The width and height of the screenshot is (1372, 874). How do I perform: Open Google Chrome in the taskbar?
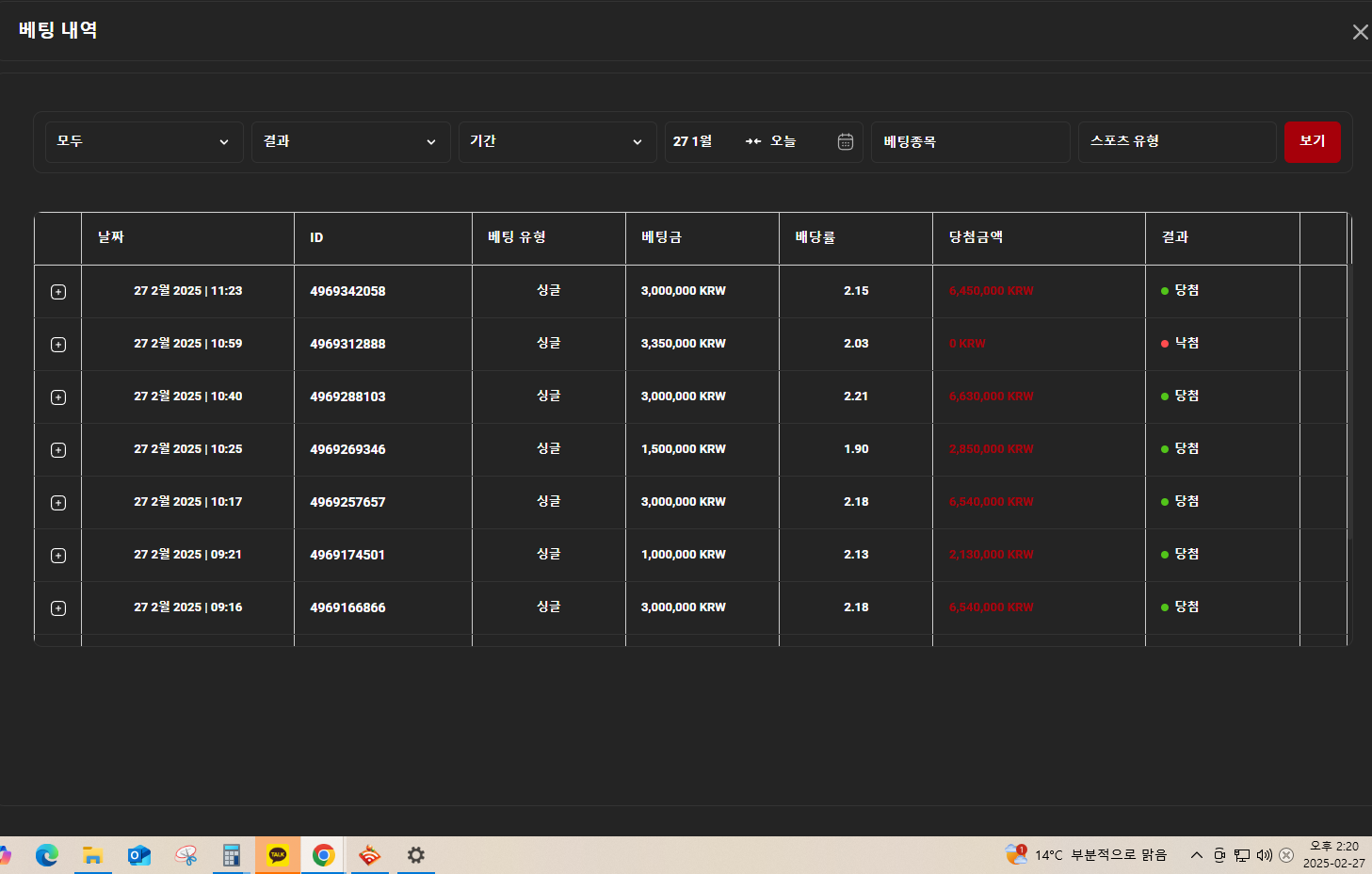pos(323,855)
